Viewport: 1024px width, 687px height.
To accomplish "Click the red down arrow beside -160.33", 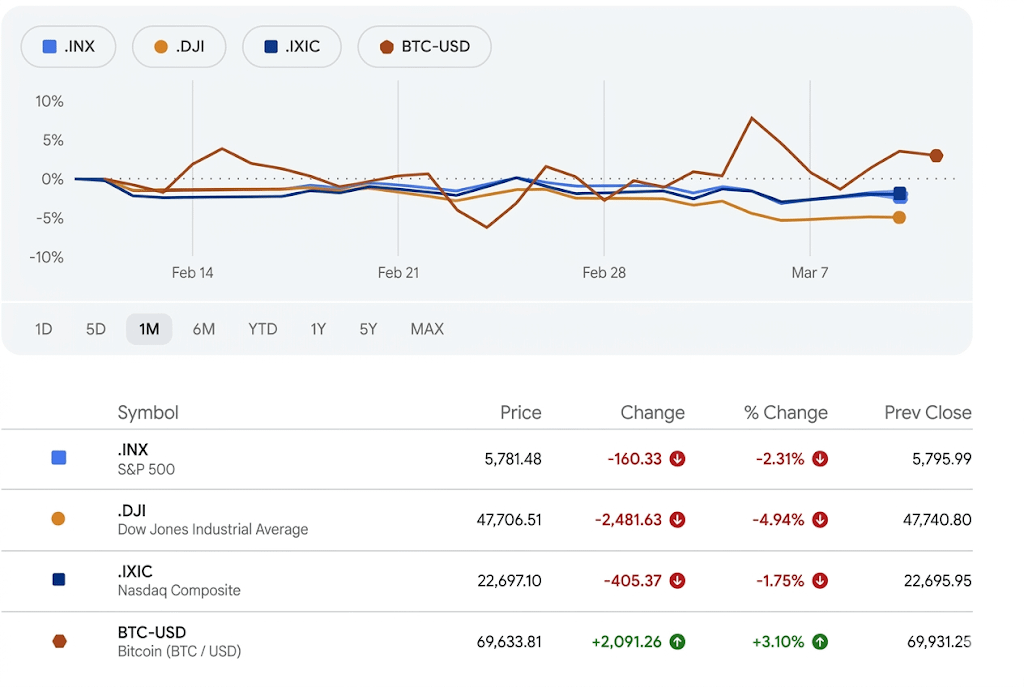I will [677, 459].
